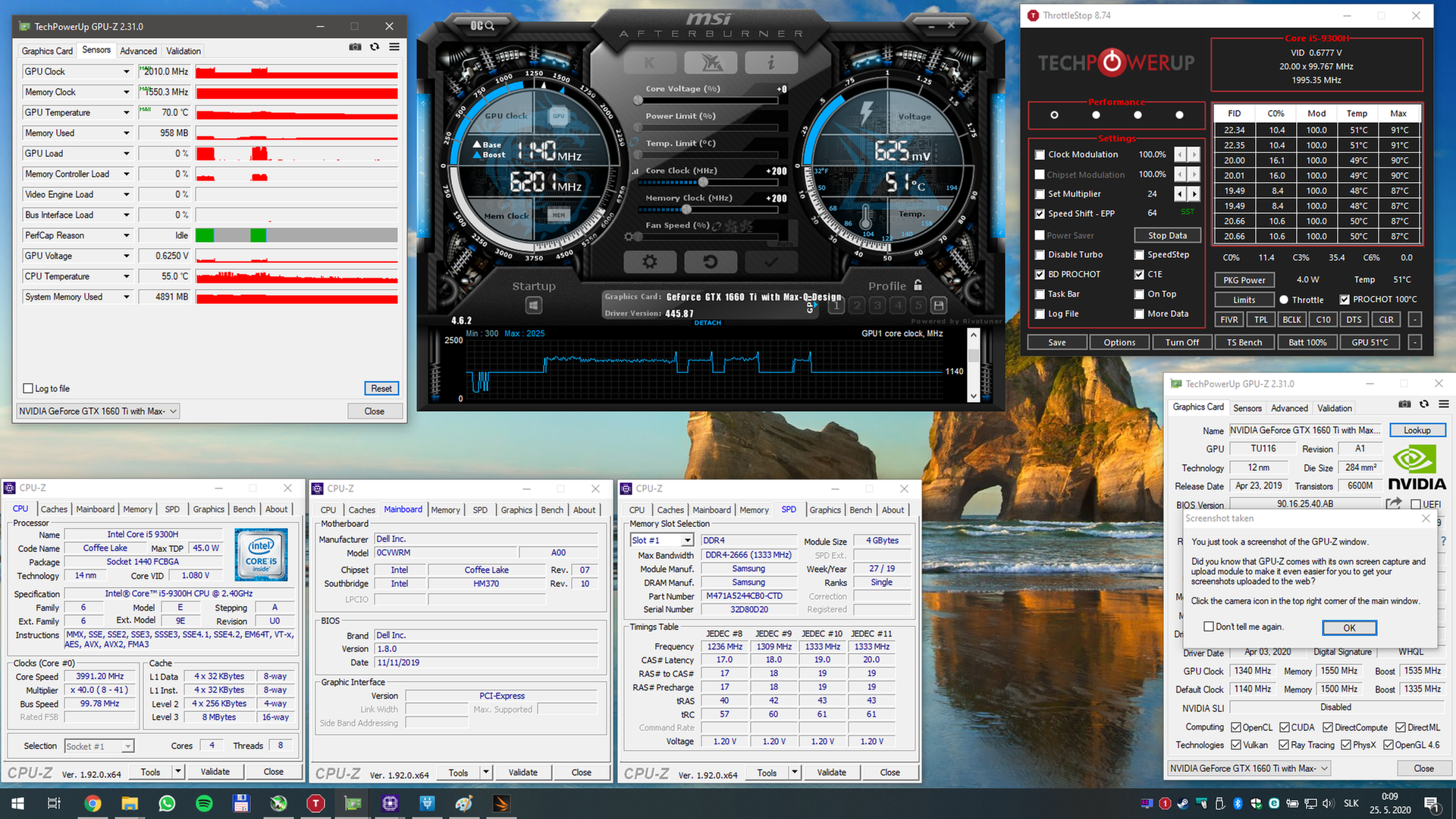Enable Clock Modulation in ThrottleStop
This screenshot has height=819, width=1456.
click(x=1040, y=155)
